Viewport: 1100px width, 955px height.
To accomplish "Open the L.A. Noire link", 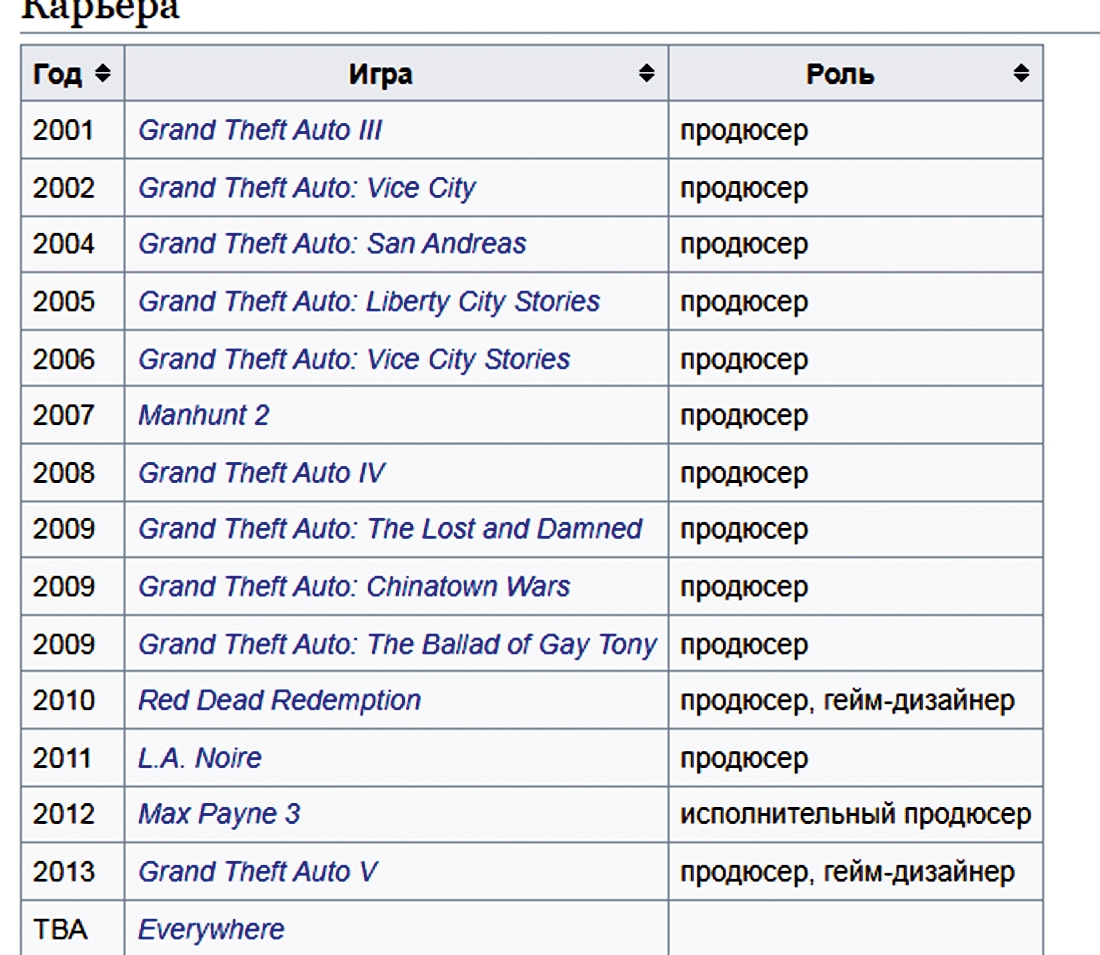I will coord(200,758).
